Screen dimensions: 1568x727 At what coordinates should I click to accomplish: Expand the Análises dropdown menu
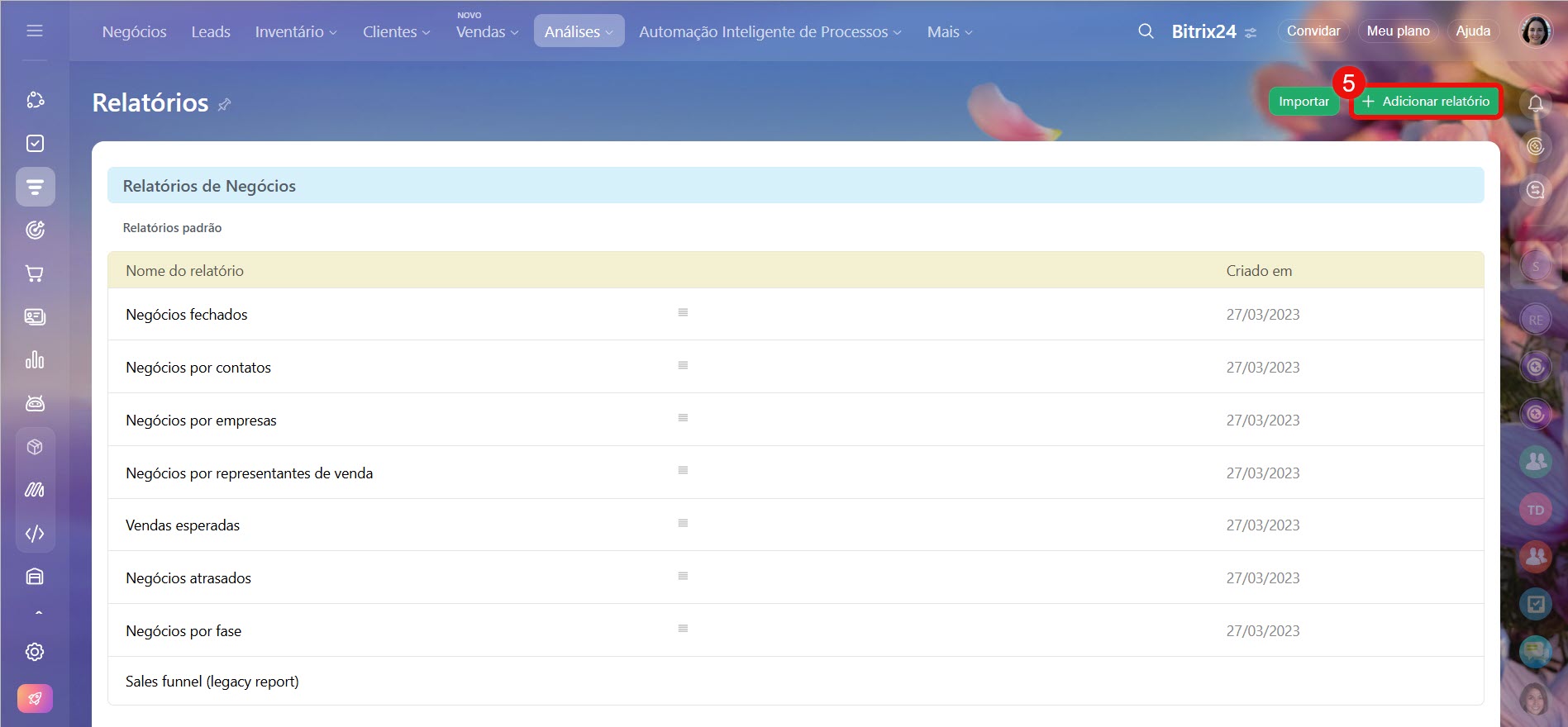click(579, 31)
